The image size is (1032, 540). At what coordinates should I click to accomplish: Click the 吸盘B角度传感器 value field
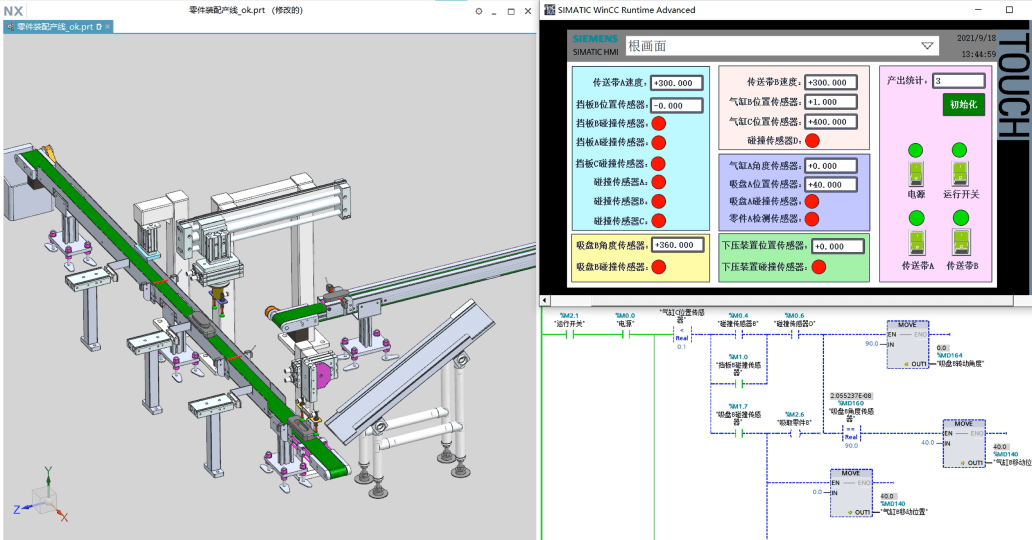678,245
